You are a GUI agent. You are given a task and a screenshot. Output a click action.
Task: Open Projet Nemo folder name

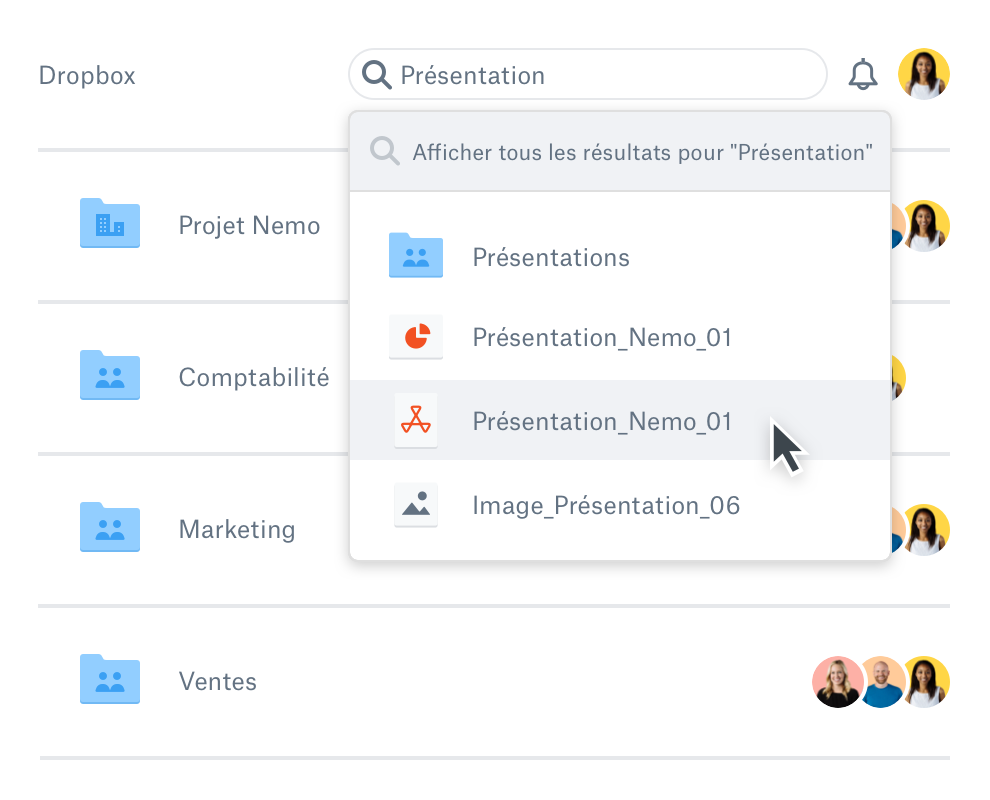[249, 226]
